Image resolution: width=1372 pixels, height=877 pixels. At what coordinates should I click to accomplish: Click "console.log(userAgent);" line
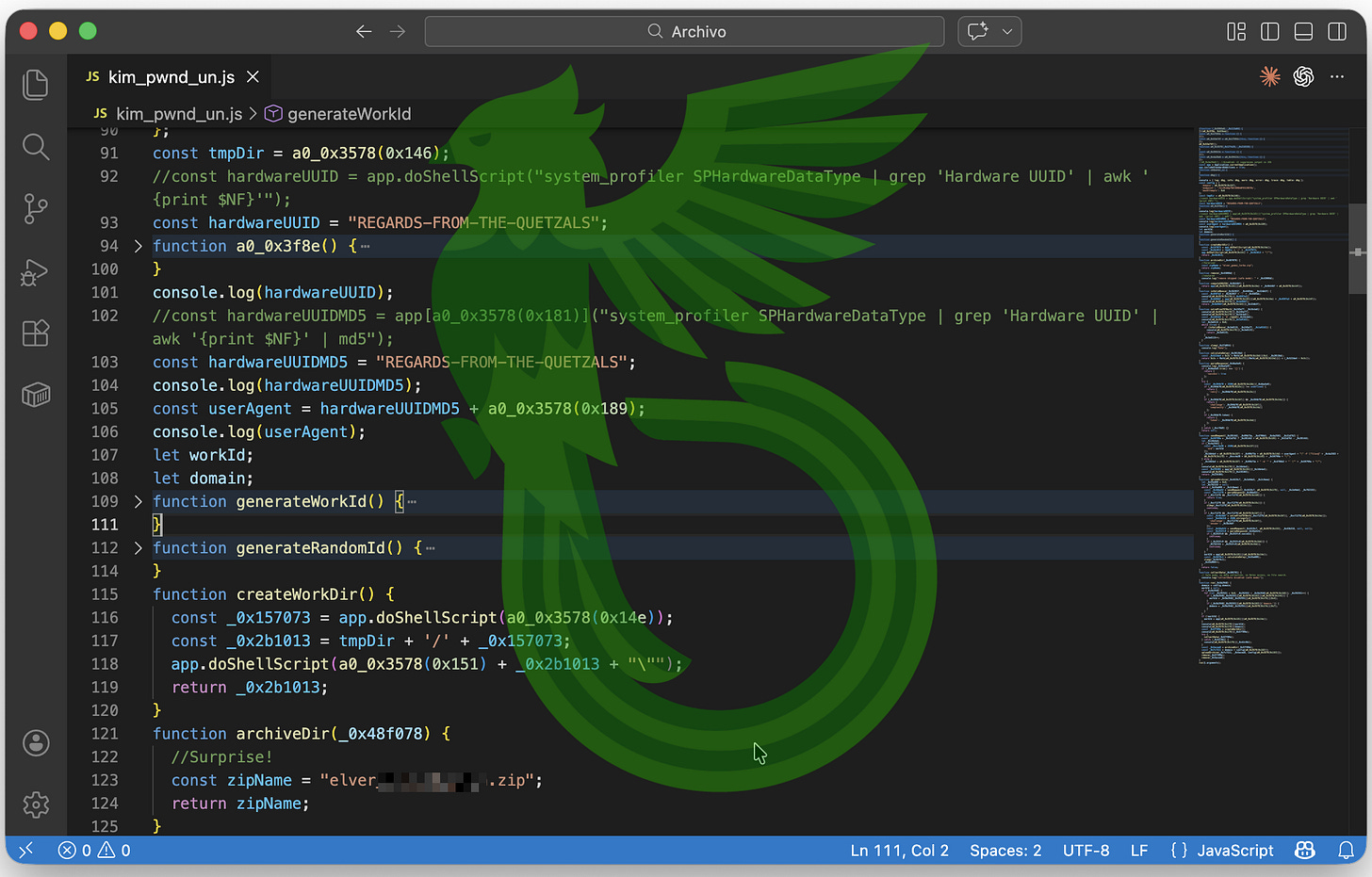[259, 431]
